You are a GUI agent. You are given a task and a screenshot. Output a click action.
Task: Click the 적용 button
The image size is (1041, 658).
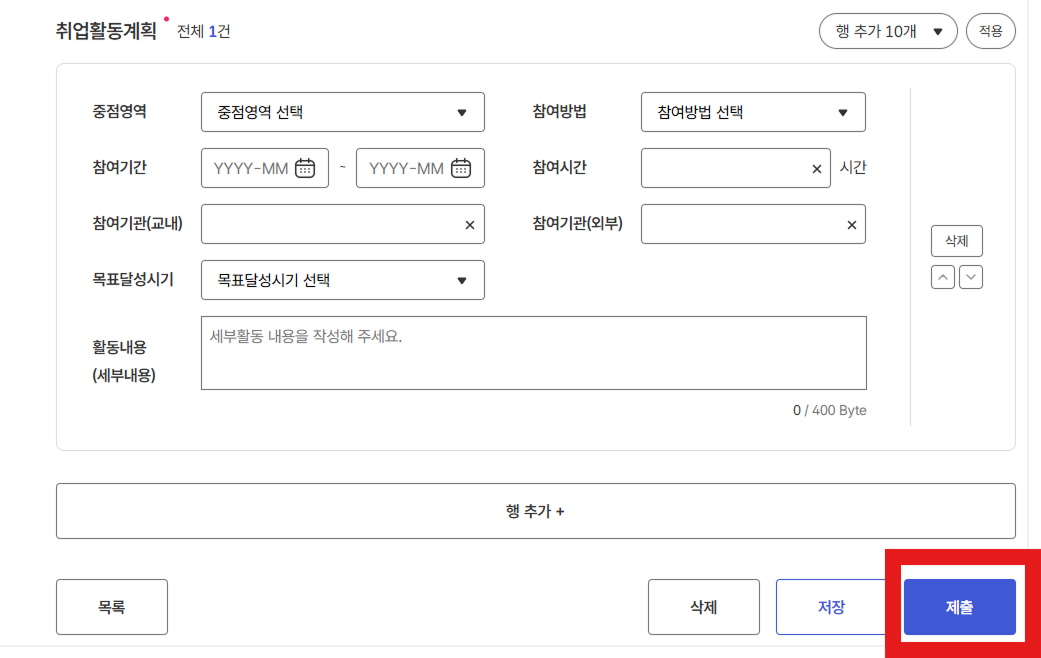[x=990, y=31]
